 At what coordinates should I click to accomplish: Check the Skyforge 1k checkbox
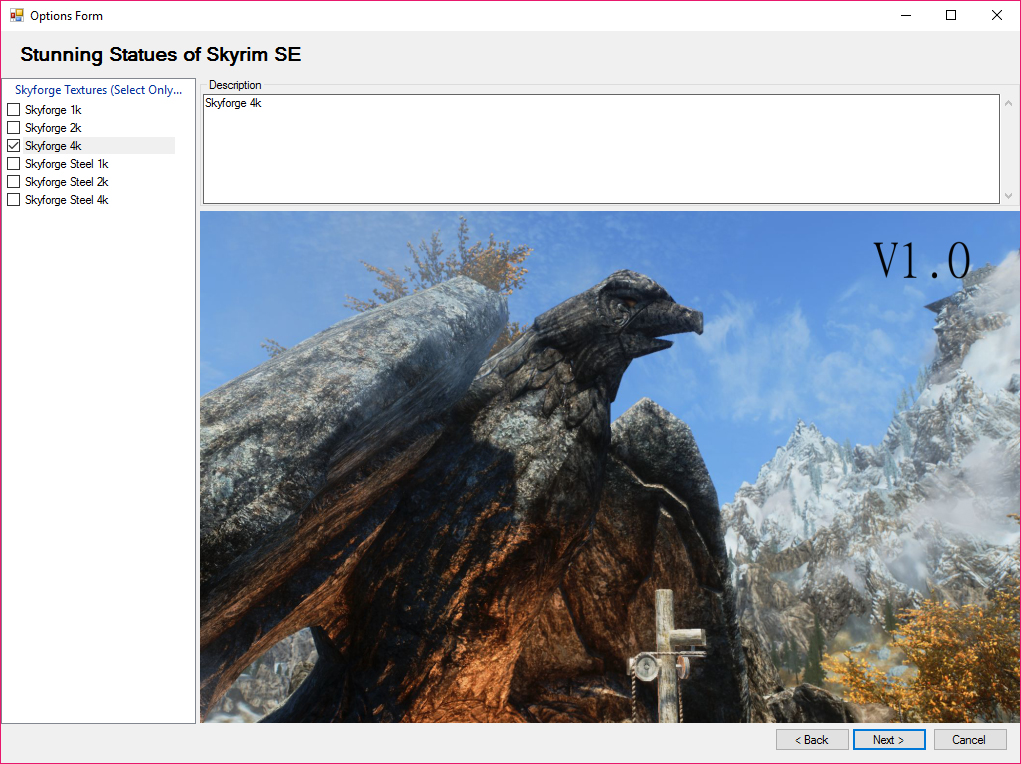click(14, 109)
